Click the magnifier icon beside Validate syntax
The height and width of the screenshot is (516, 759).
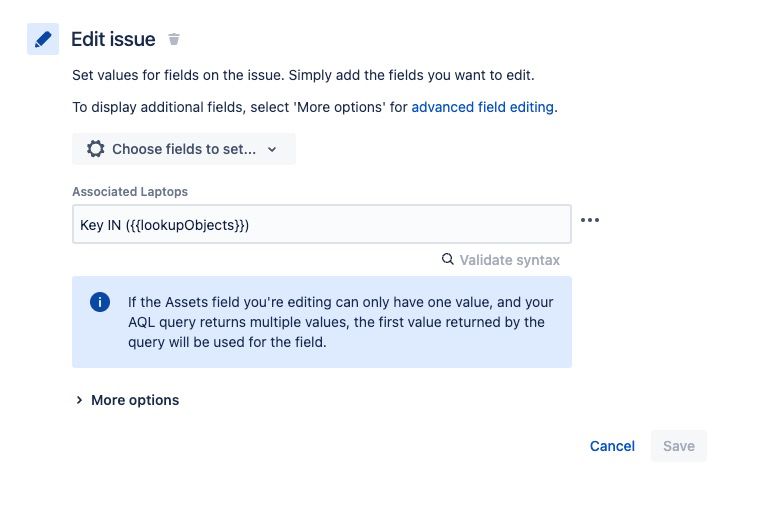tap(448, 260)
